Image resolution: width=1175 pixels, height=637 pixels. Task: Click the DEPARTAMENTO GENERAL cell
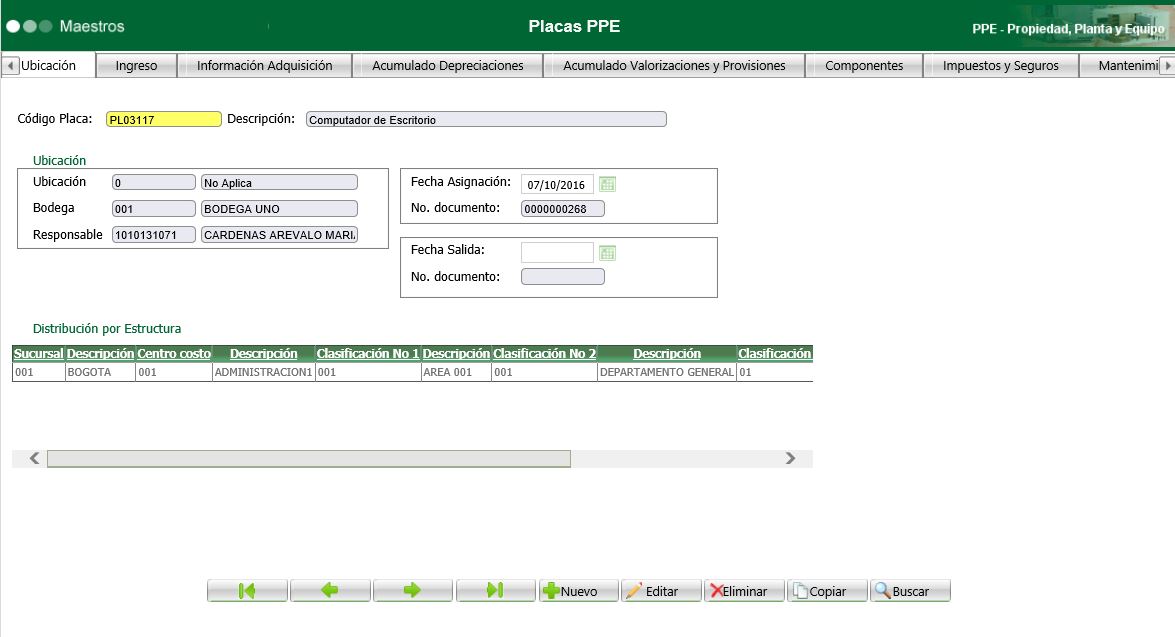pos(667,372)
